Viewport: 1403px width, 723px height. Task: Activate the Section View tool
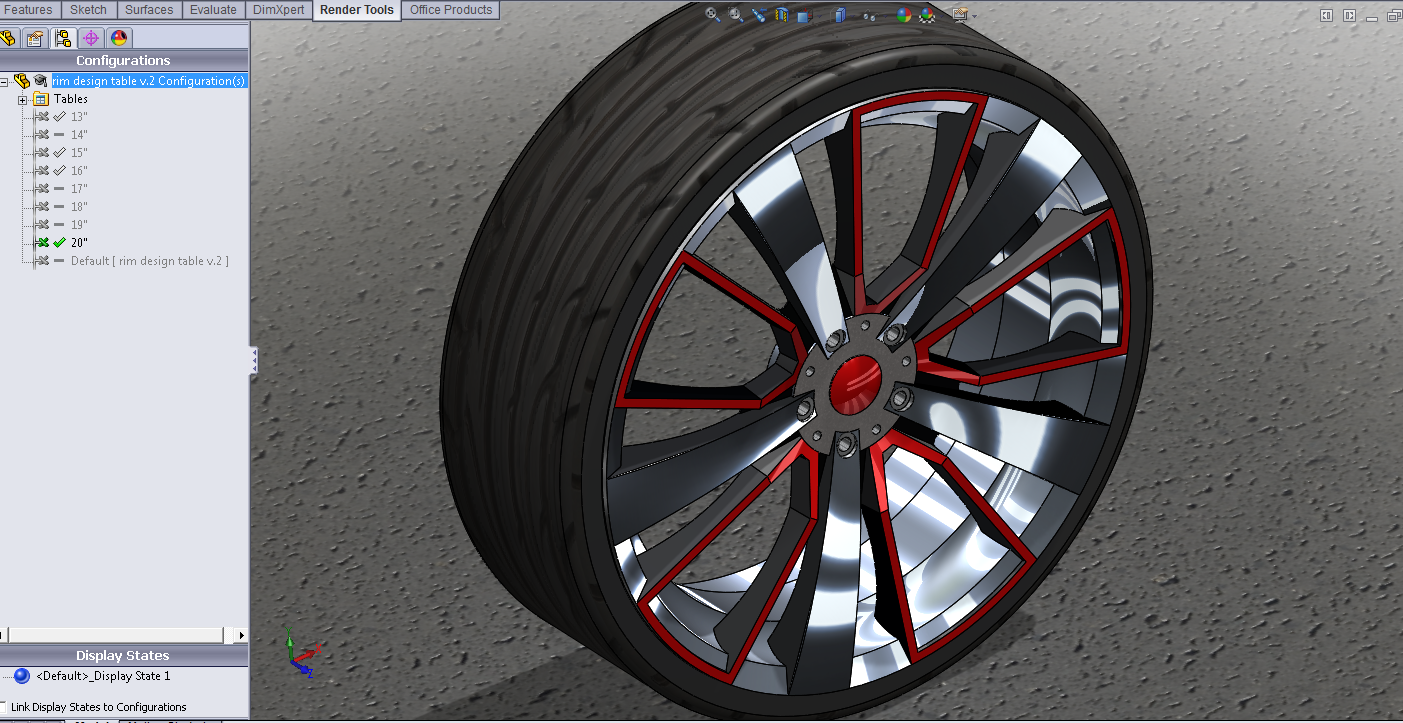tap(782, 15)
